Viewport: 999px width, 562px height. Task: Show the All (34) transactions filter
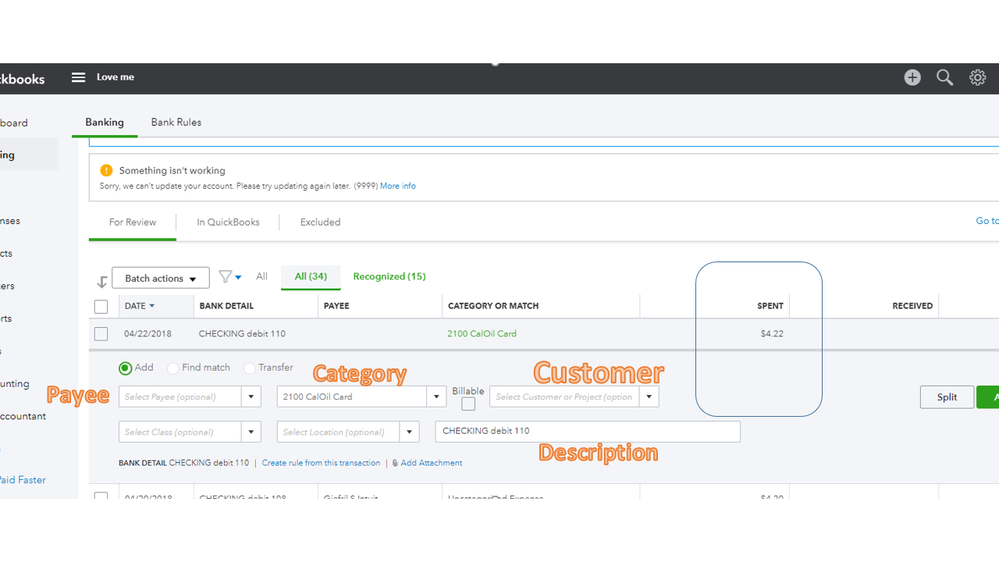tap(311, 277)
